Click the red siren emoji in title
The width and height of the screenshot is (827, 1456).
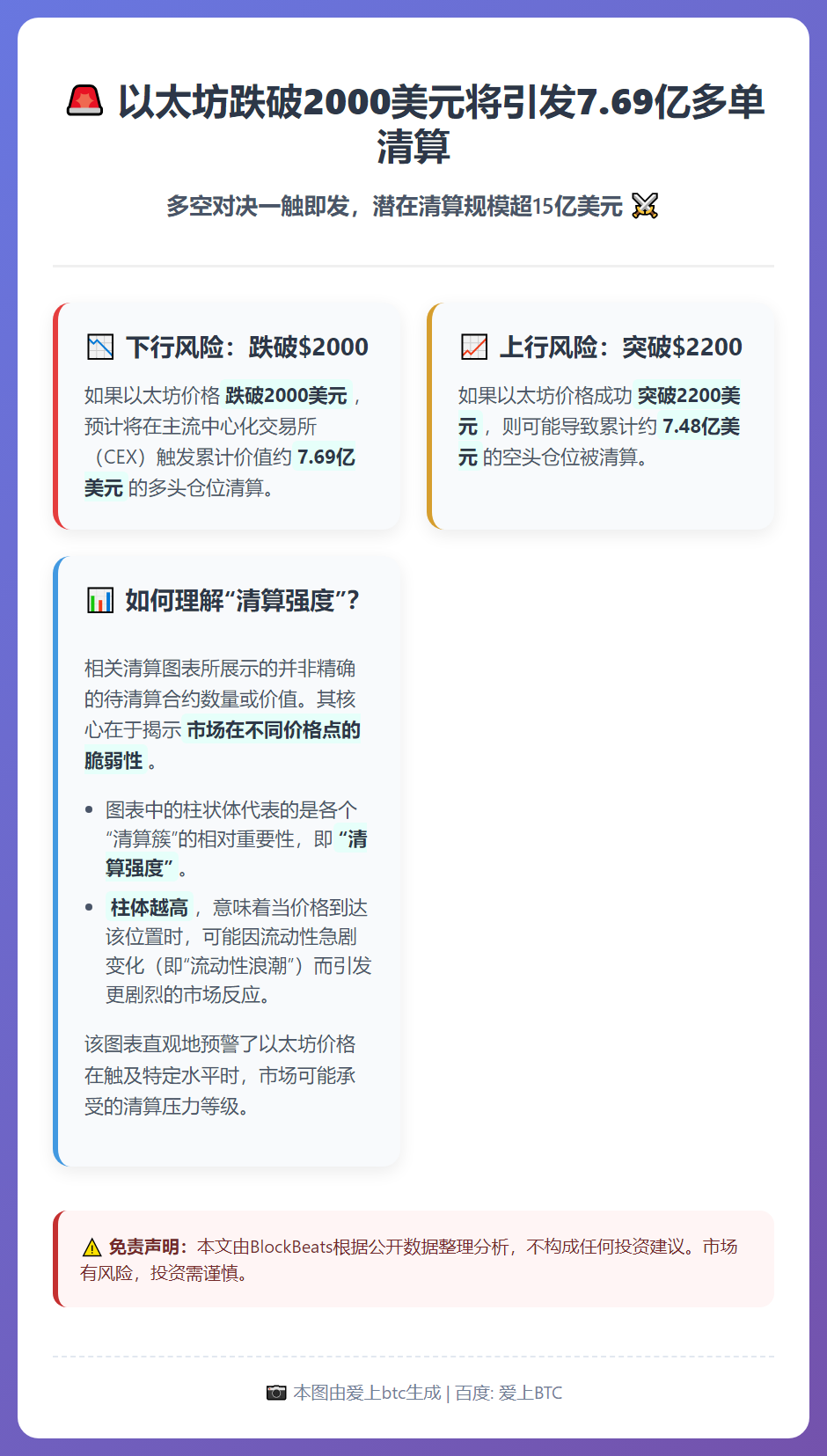click(x=84, y=100)
